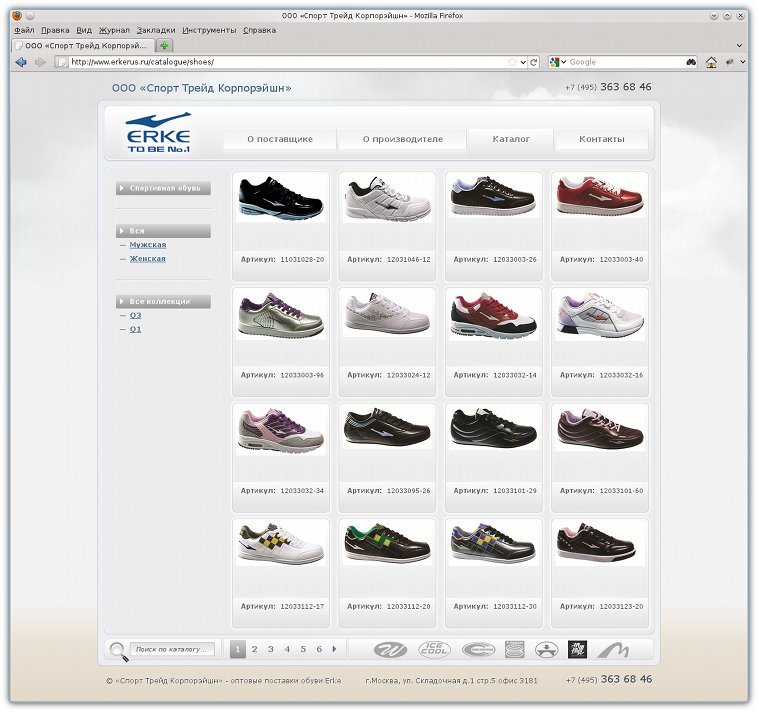Open silver shoe thumbnail артикул 12033003-96
Screen dimensions: 758x712
[x=281, y=314]
